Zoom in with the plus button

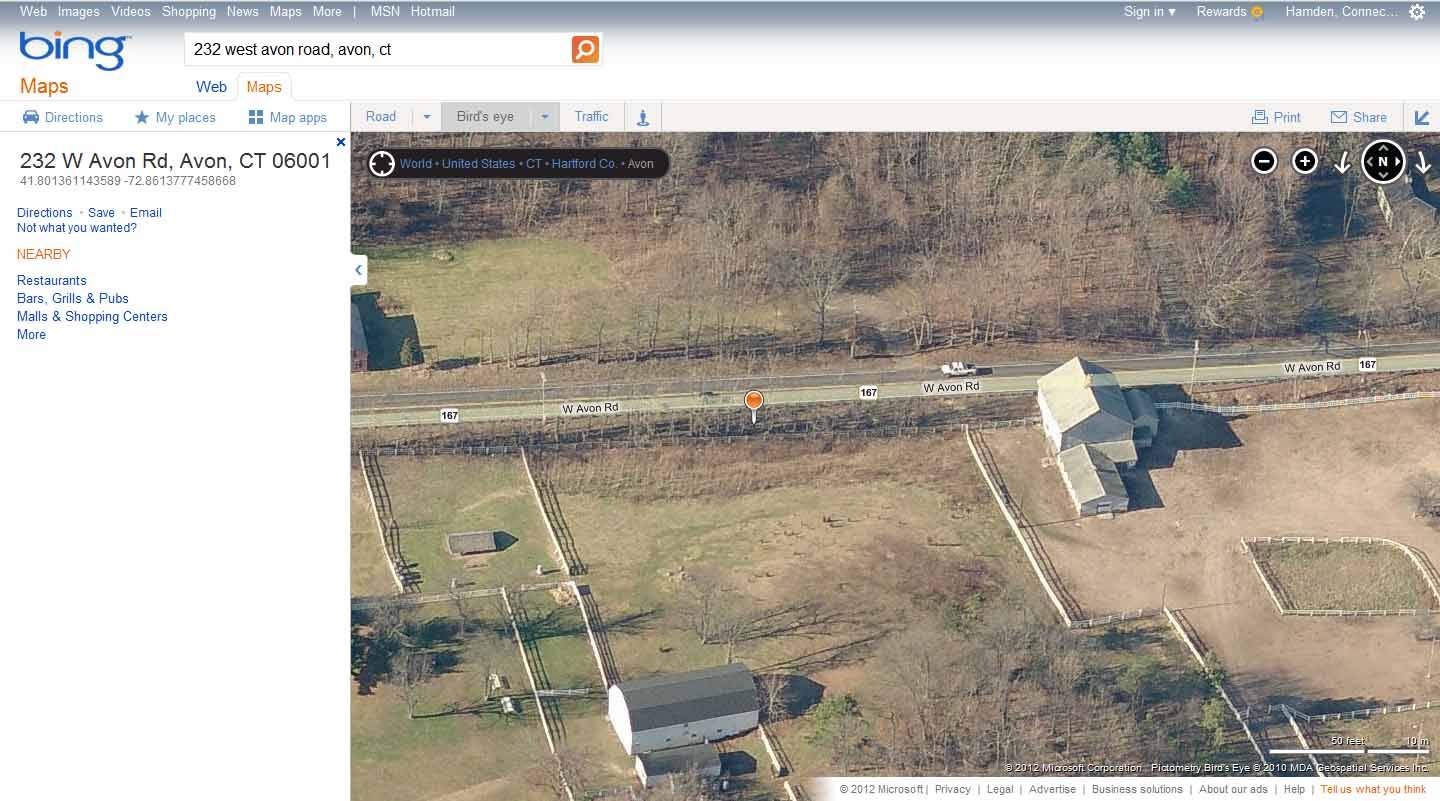(1305, 161)
